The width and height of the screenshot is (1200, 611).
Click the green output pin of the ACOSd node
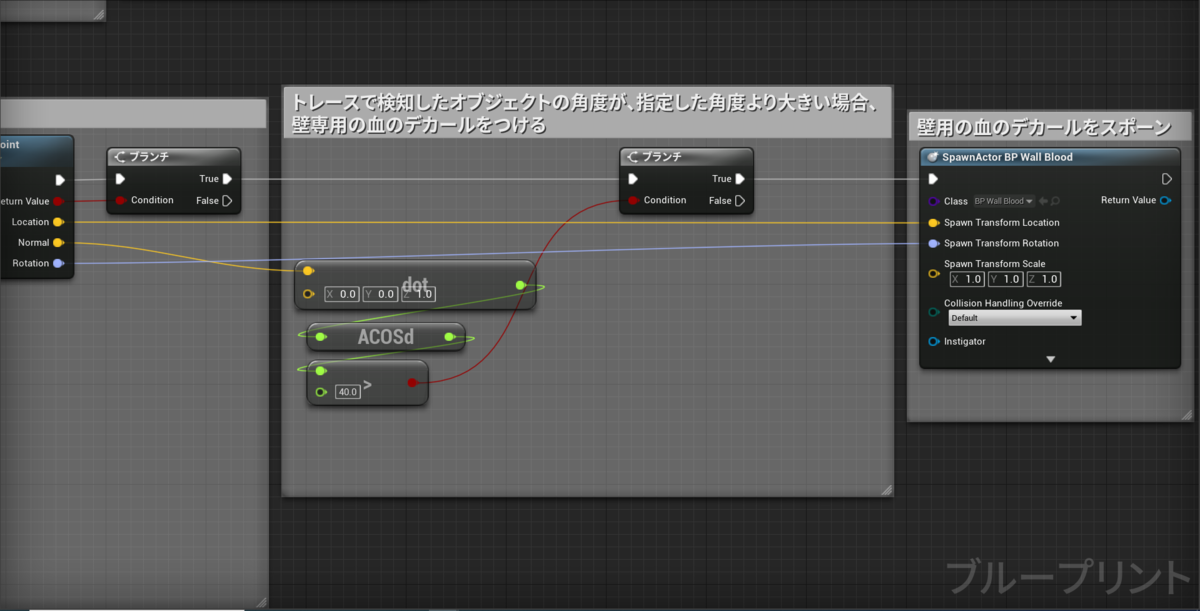coord(449,337)
